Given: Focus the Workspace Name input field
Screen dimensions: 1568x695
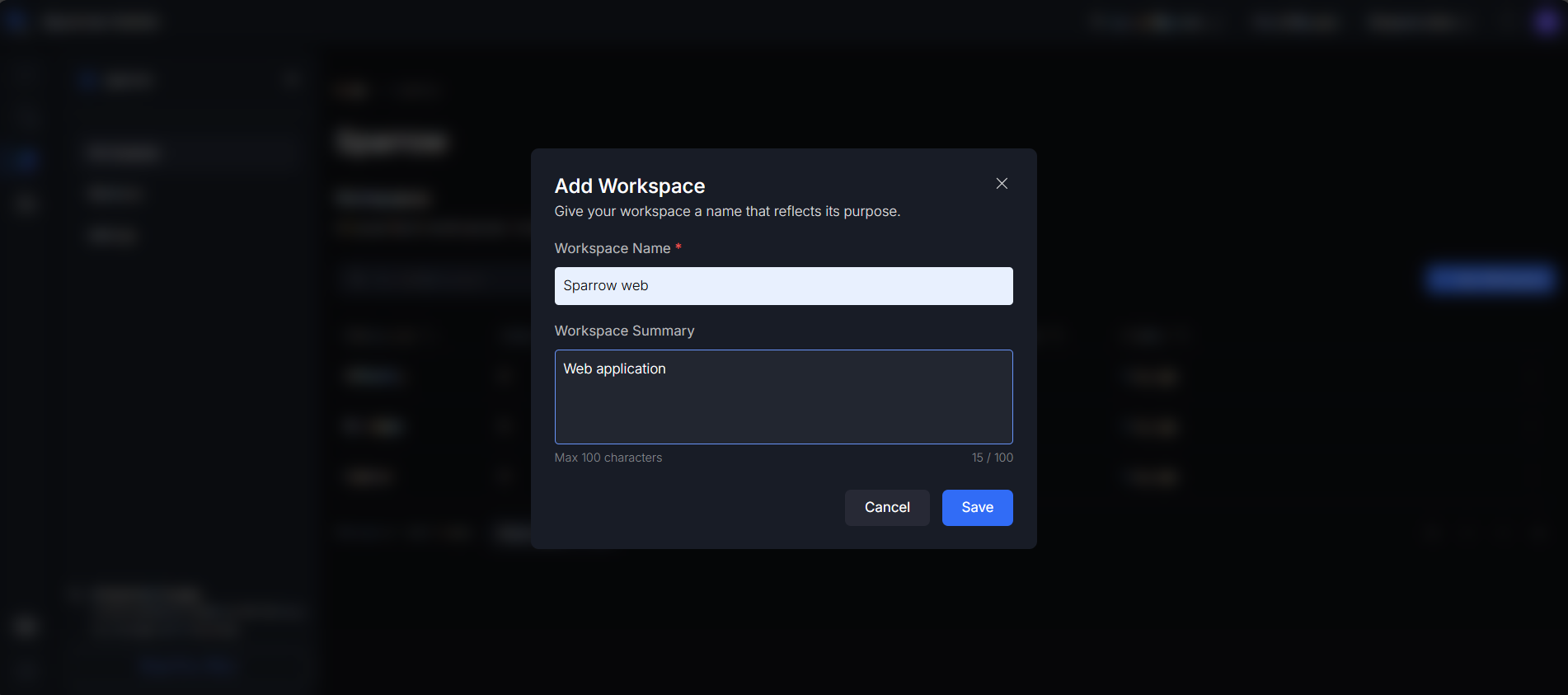Looking at the screenshot, I should (x=783, y=286).
